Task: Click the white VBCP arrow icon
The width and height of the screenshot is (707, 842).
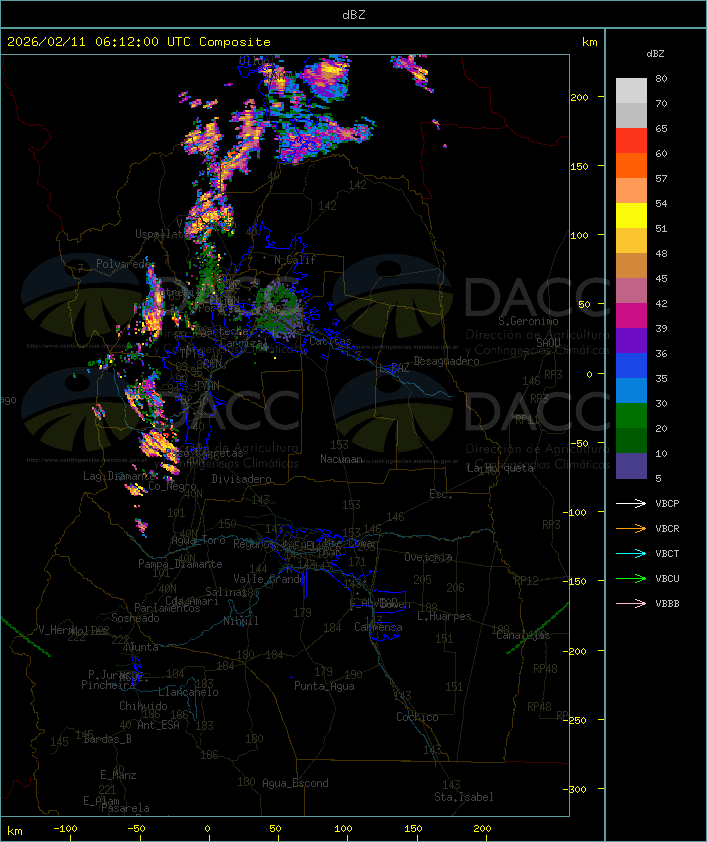Action: point(631,504)
